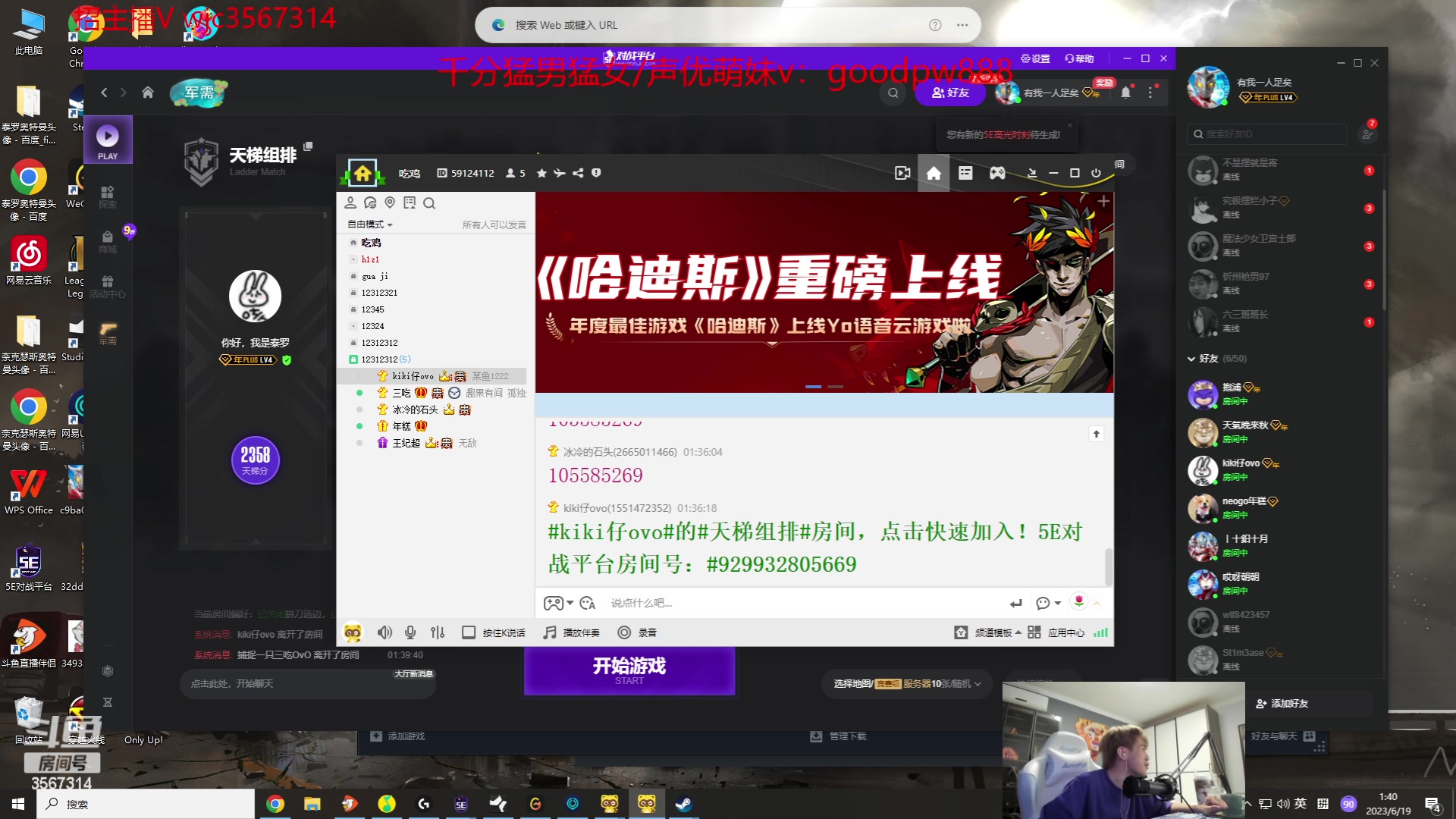Open the chat bubble options dropdown
This screenshot has height=819, width=1456.
pos(1048,603)
